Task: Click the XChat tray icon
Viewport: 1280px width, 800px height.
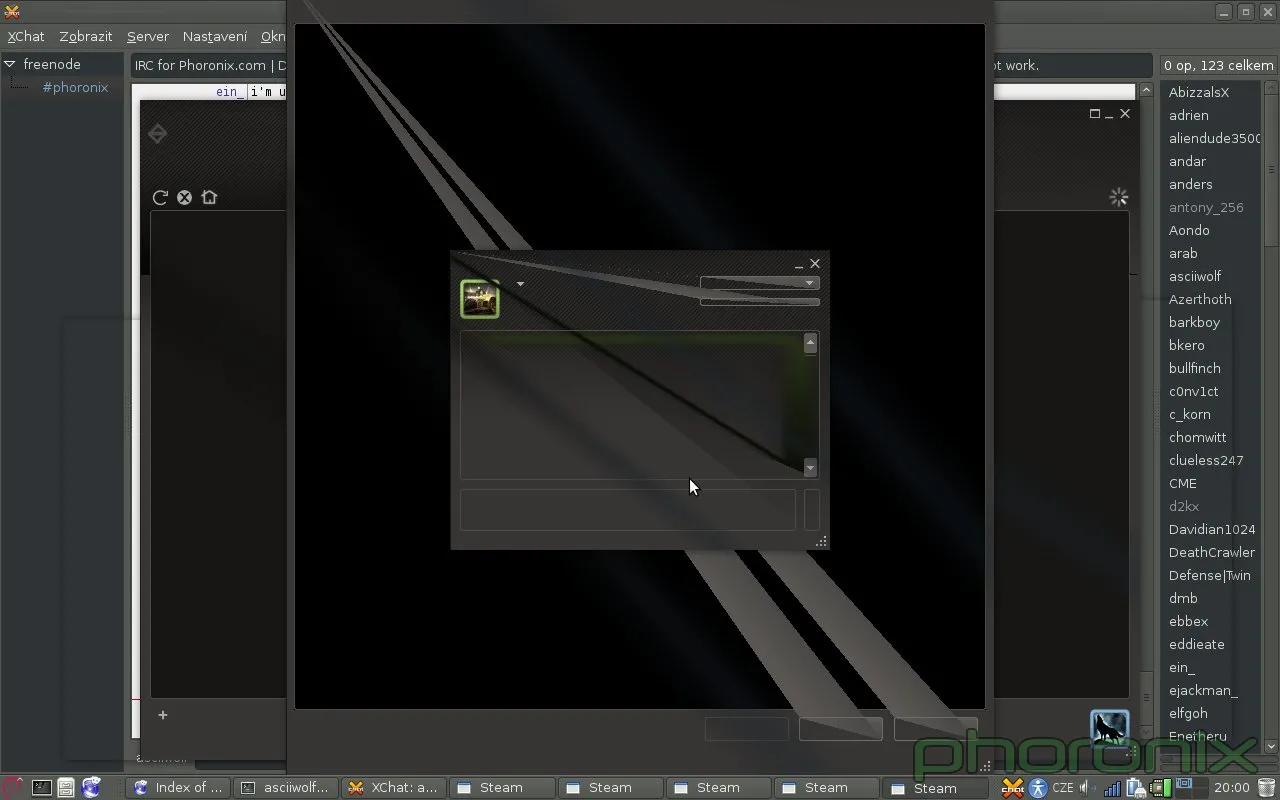Action: click(x=1013, y=788)
